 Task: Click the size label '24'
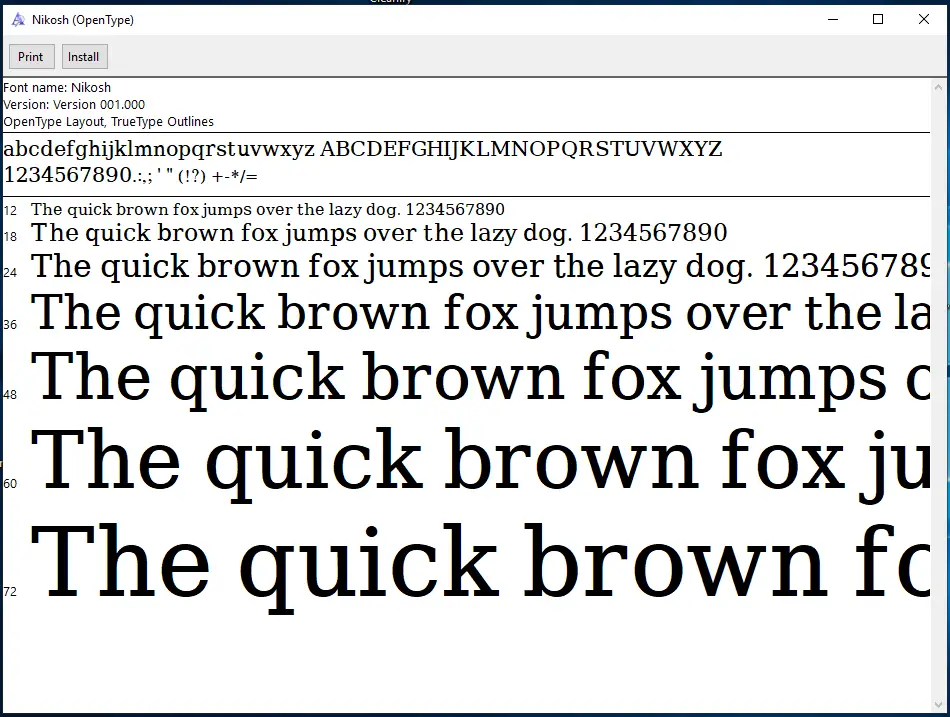(x=10, y=273)
